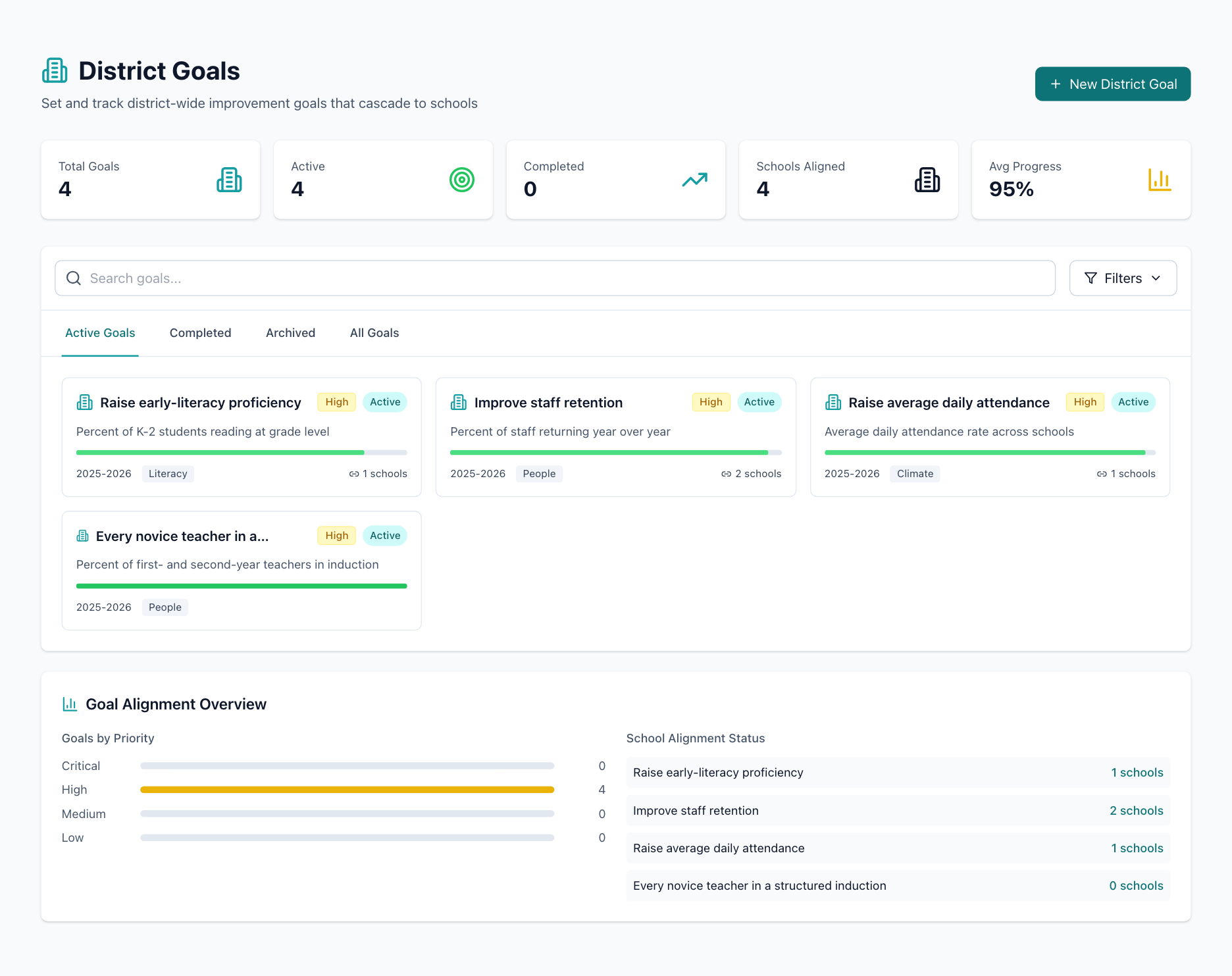Viewport: 1232px width, 976px height.
Task: Click the Schools Aligned label
Action: tap(800, 167)
